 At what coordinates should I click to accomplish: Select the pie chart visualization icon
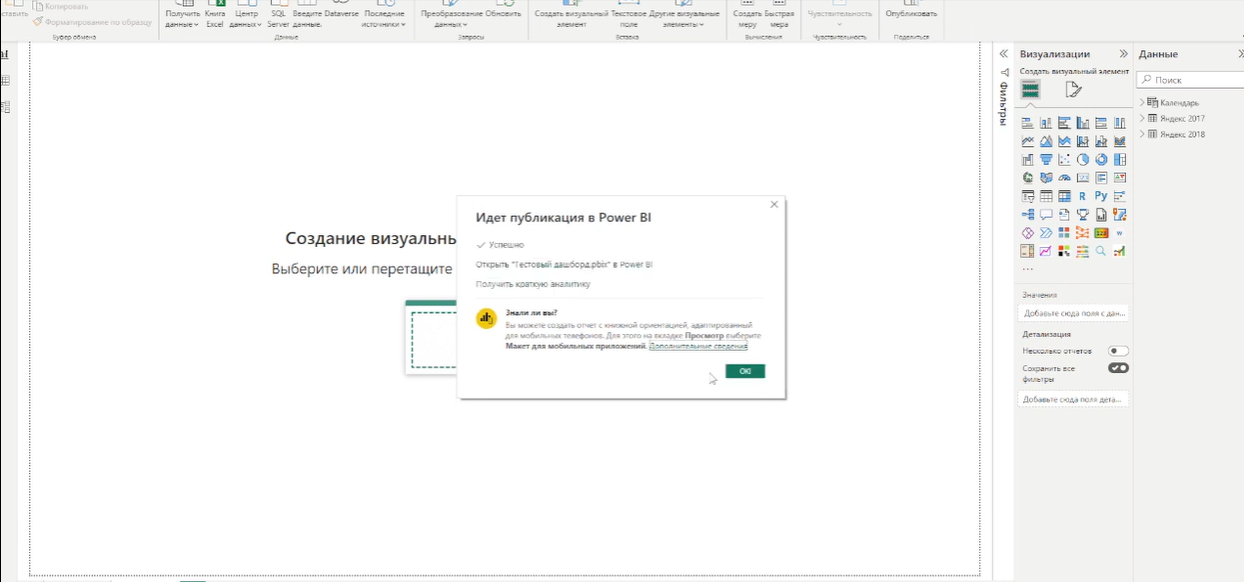pyautogui.click(x=1085, y=158)
